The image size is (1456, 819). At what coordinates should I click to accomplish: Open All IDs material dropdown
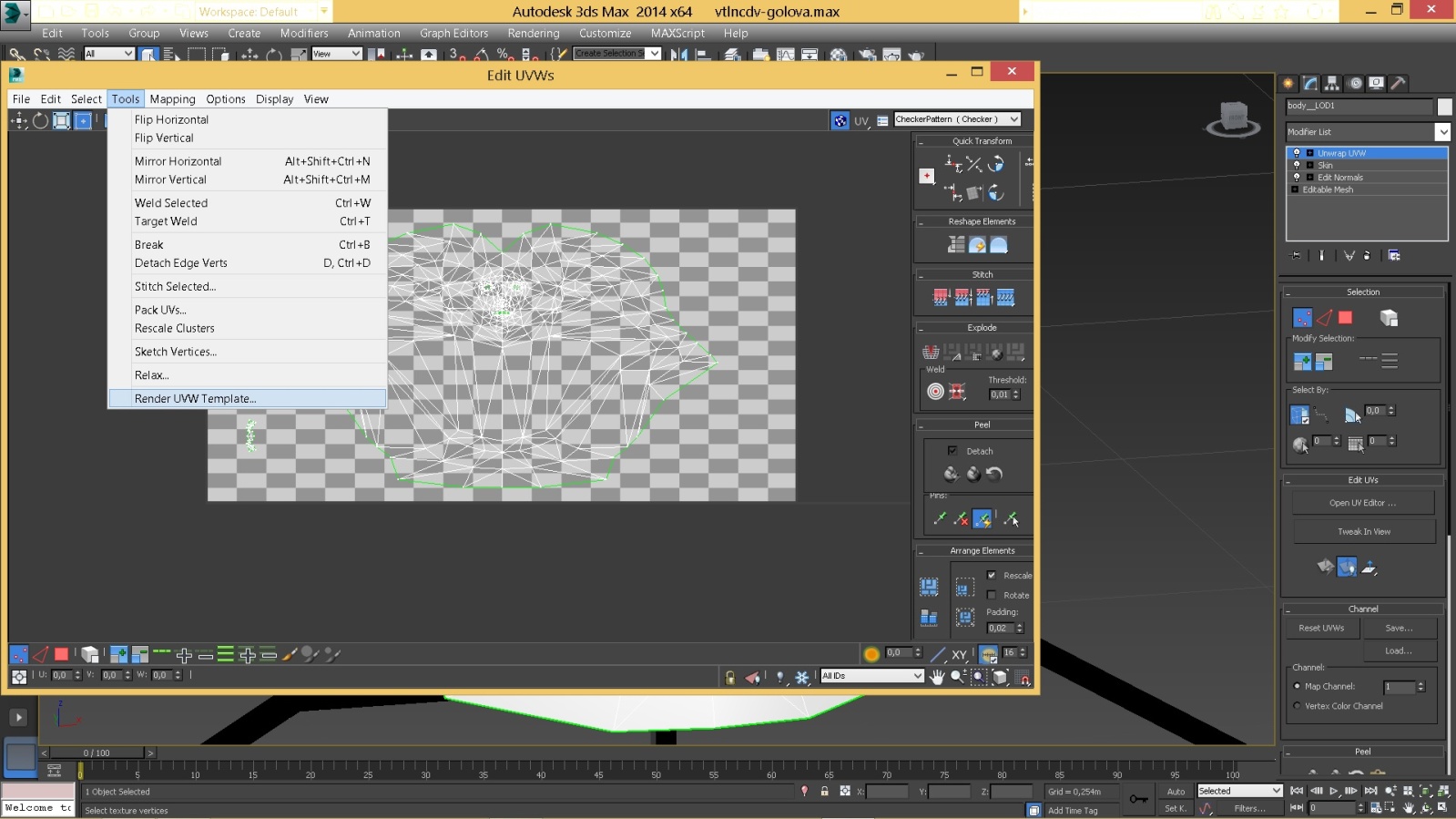pyautogui.click(x=871, y=676)
